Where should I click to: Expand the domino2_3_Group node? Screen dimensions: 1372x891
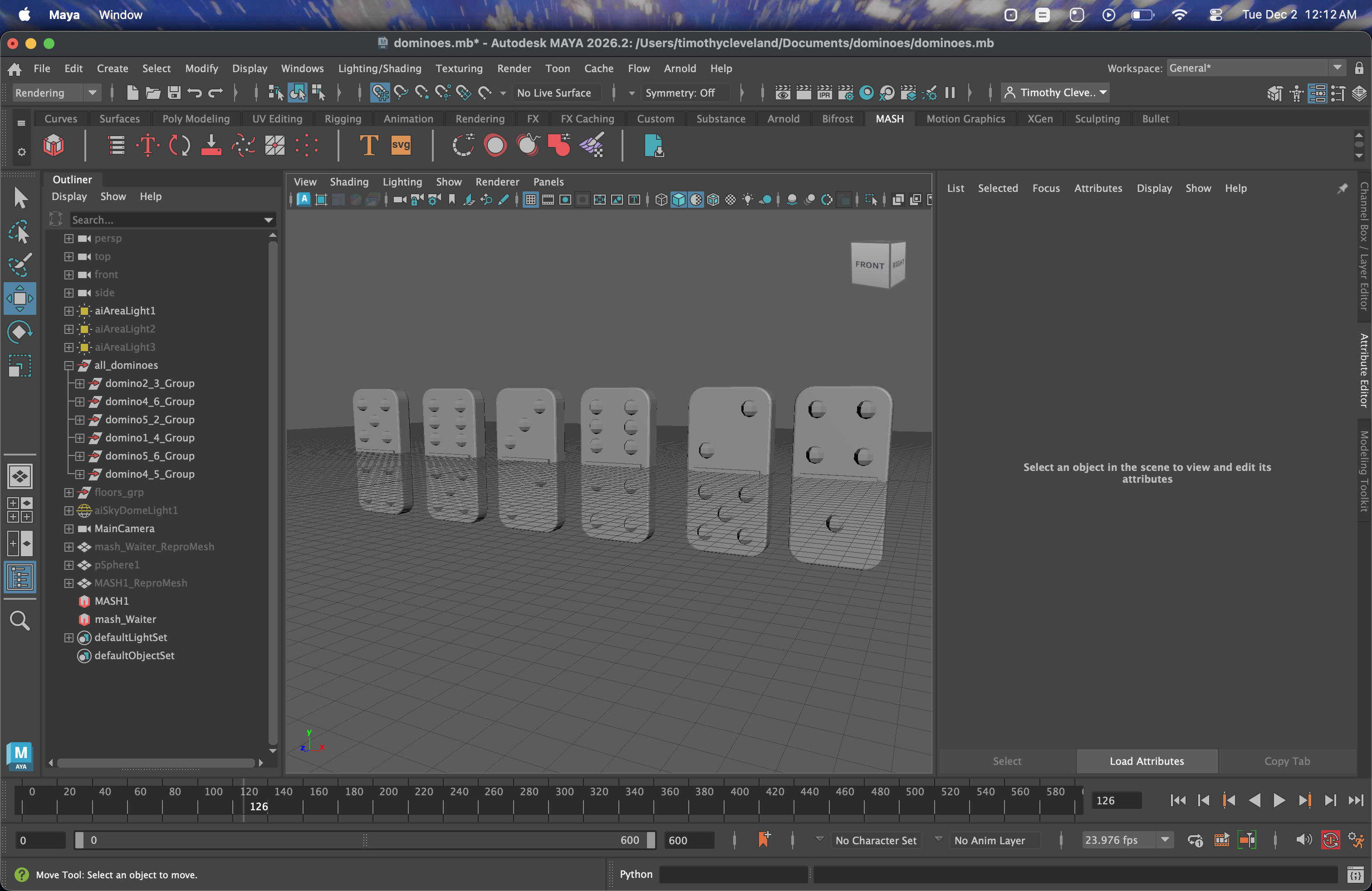click(x=79, y=383)
